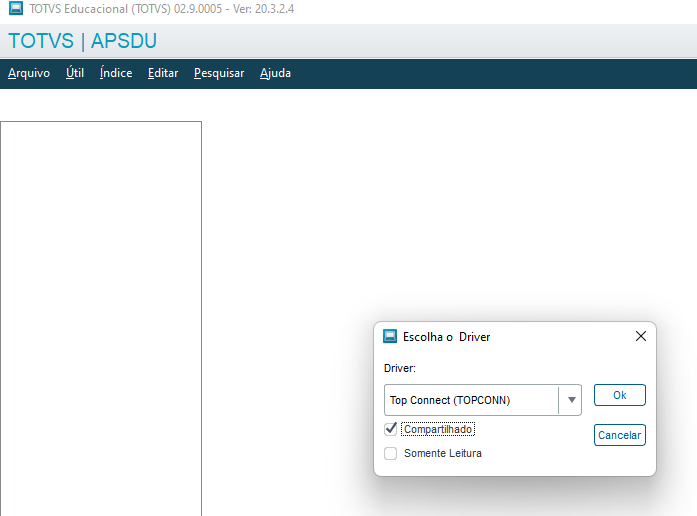Open the Pesquisar menu
This screenshot has width=697, height=516.
tap(219, 73)
